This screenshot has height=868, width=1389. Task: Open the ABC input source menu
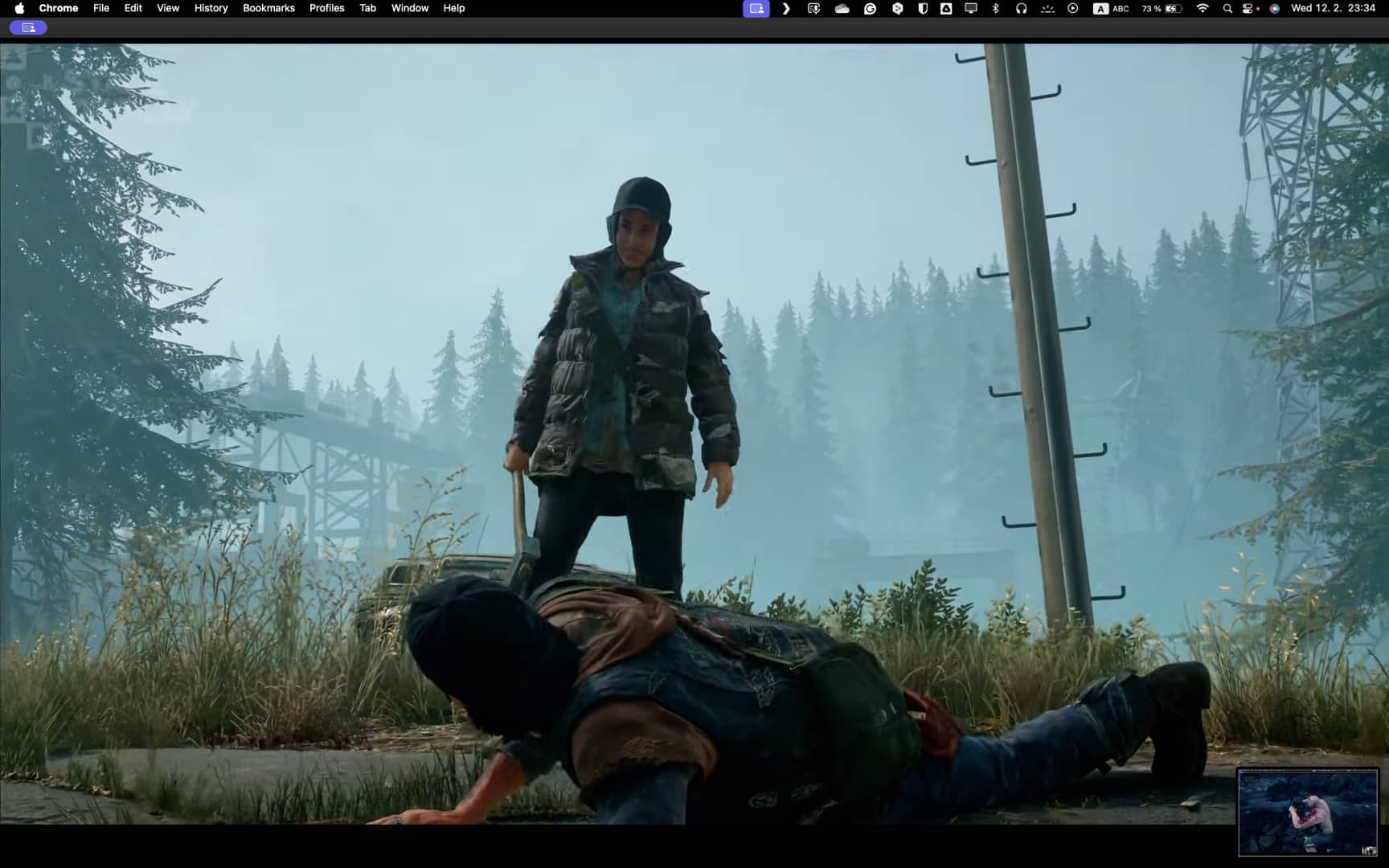(1111, 8)
